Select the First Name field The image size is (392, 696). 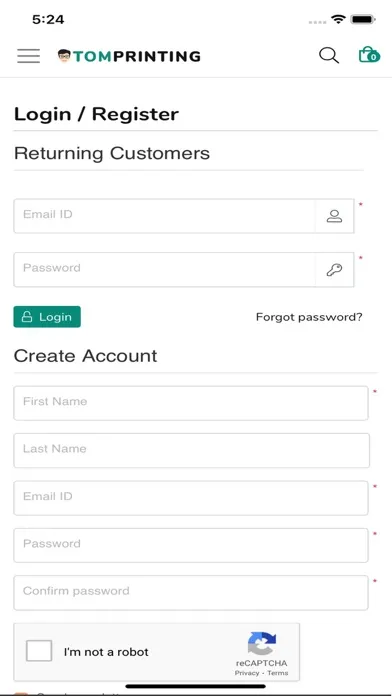tap(191, 403)
